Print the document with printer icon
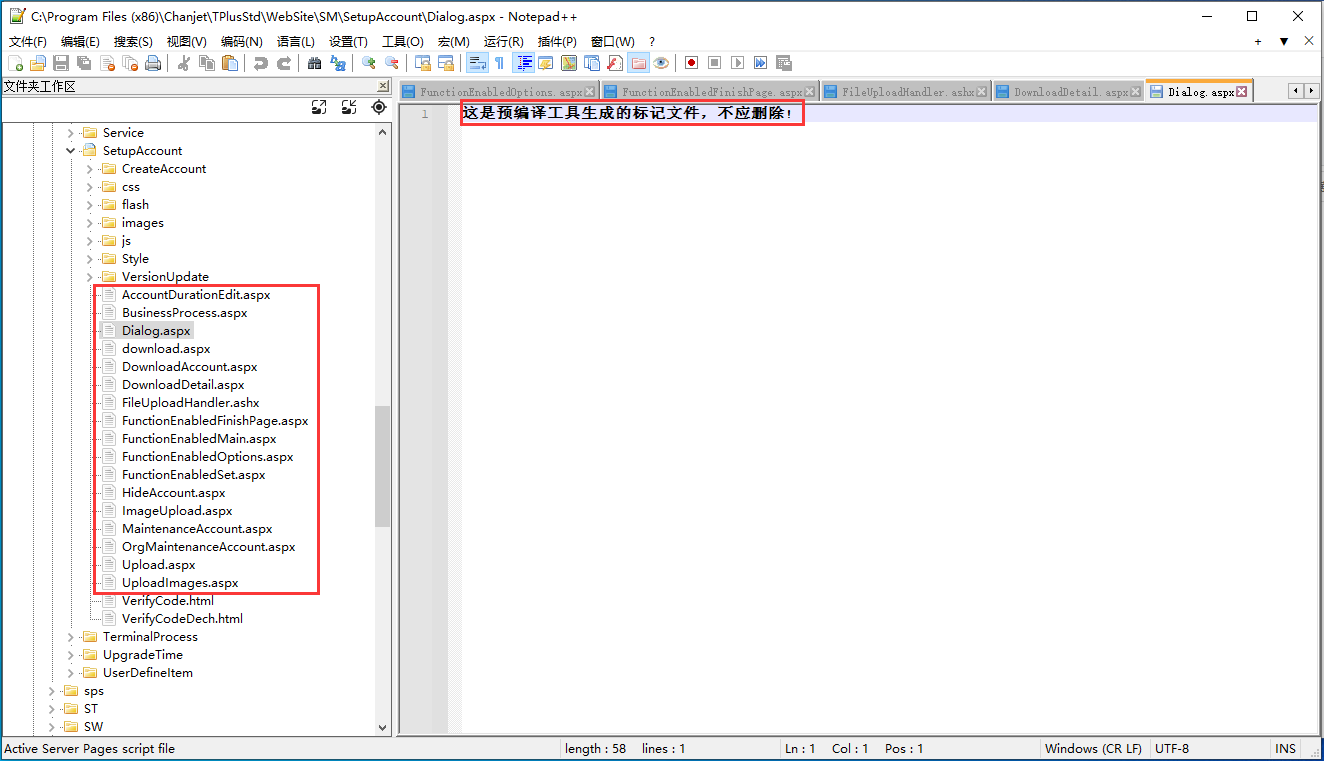1324x761 pixels. click(x=153, y=63)
